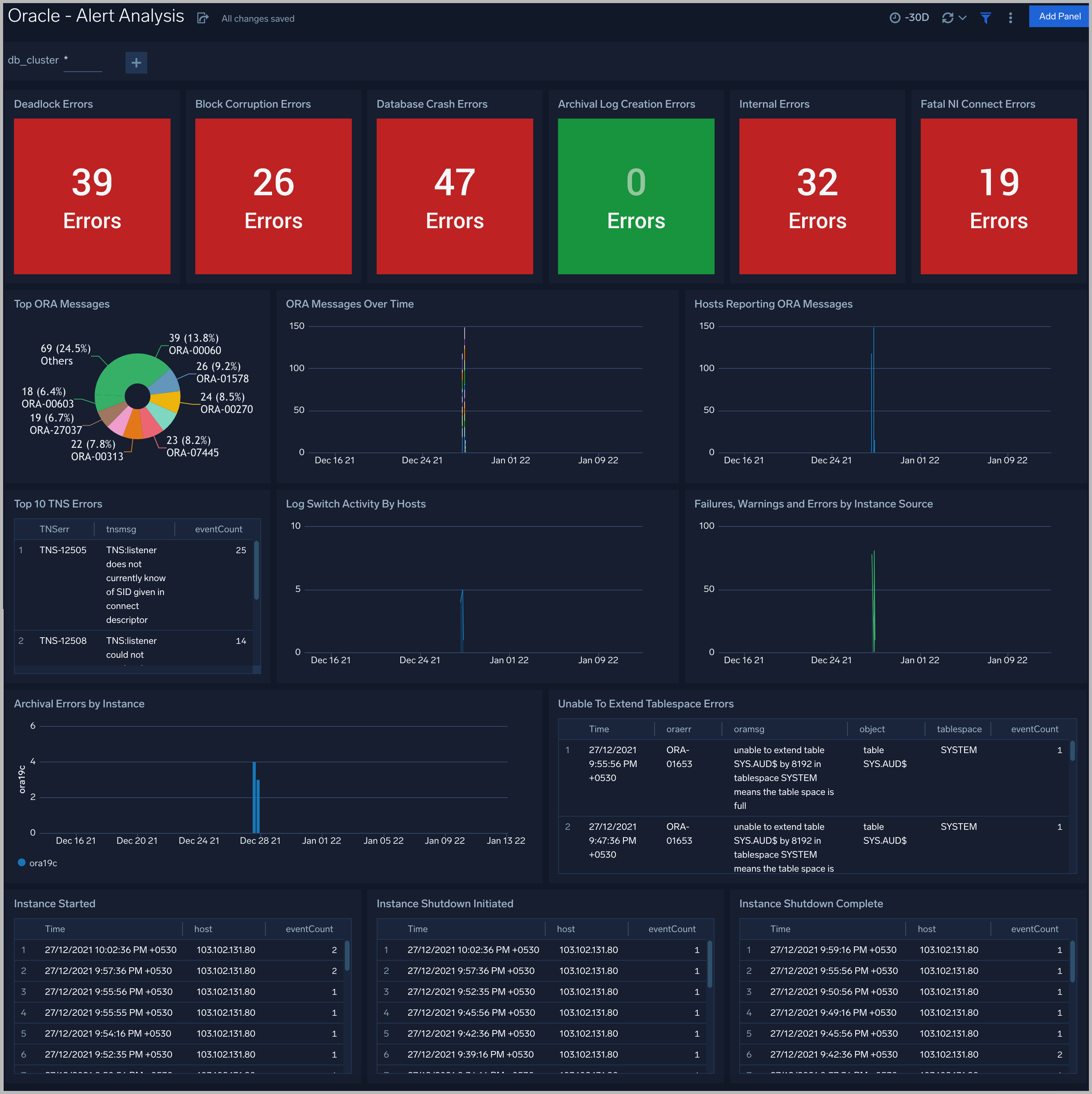Click the Add Panel button
Image resolution: width=1092 pixels, height=1094 pixels.
click(1059, 16)
